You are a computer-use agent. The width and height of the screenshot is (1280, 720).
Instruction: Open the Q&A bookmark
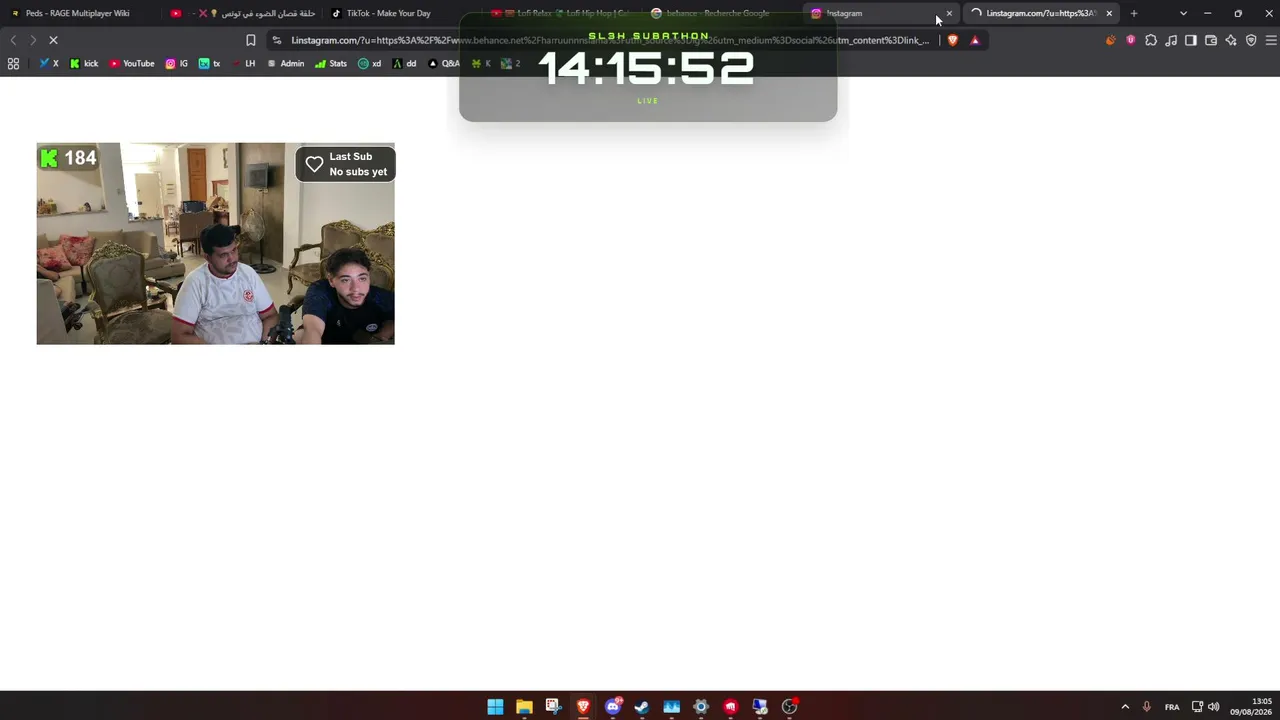(444, 63)
